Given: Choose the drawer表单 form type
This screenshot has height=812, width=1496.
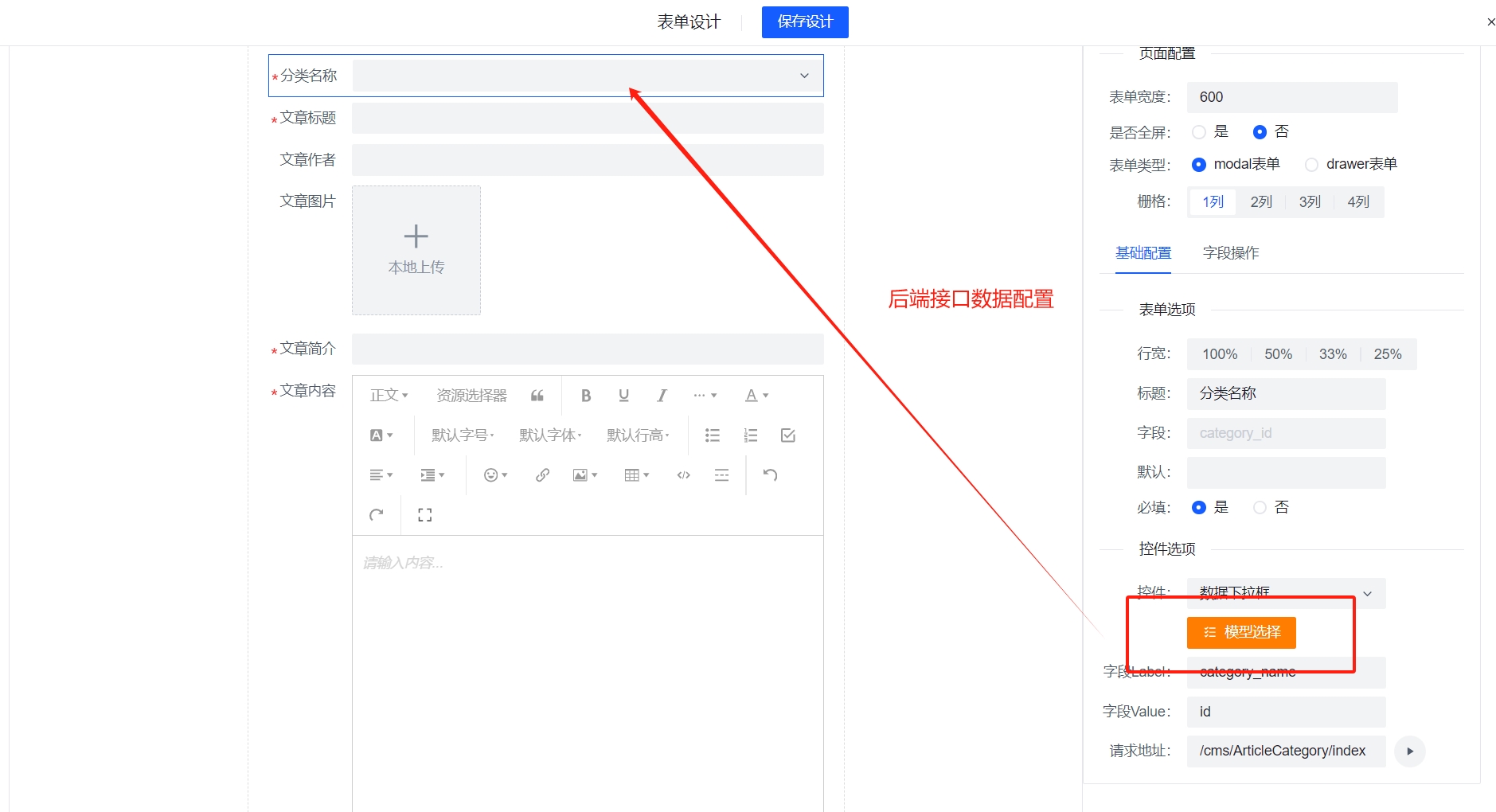Looking at the screenshot, I should pos(1311,165).
